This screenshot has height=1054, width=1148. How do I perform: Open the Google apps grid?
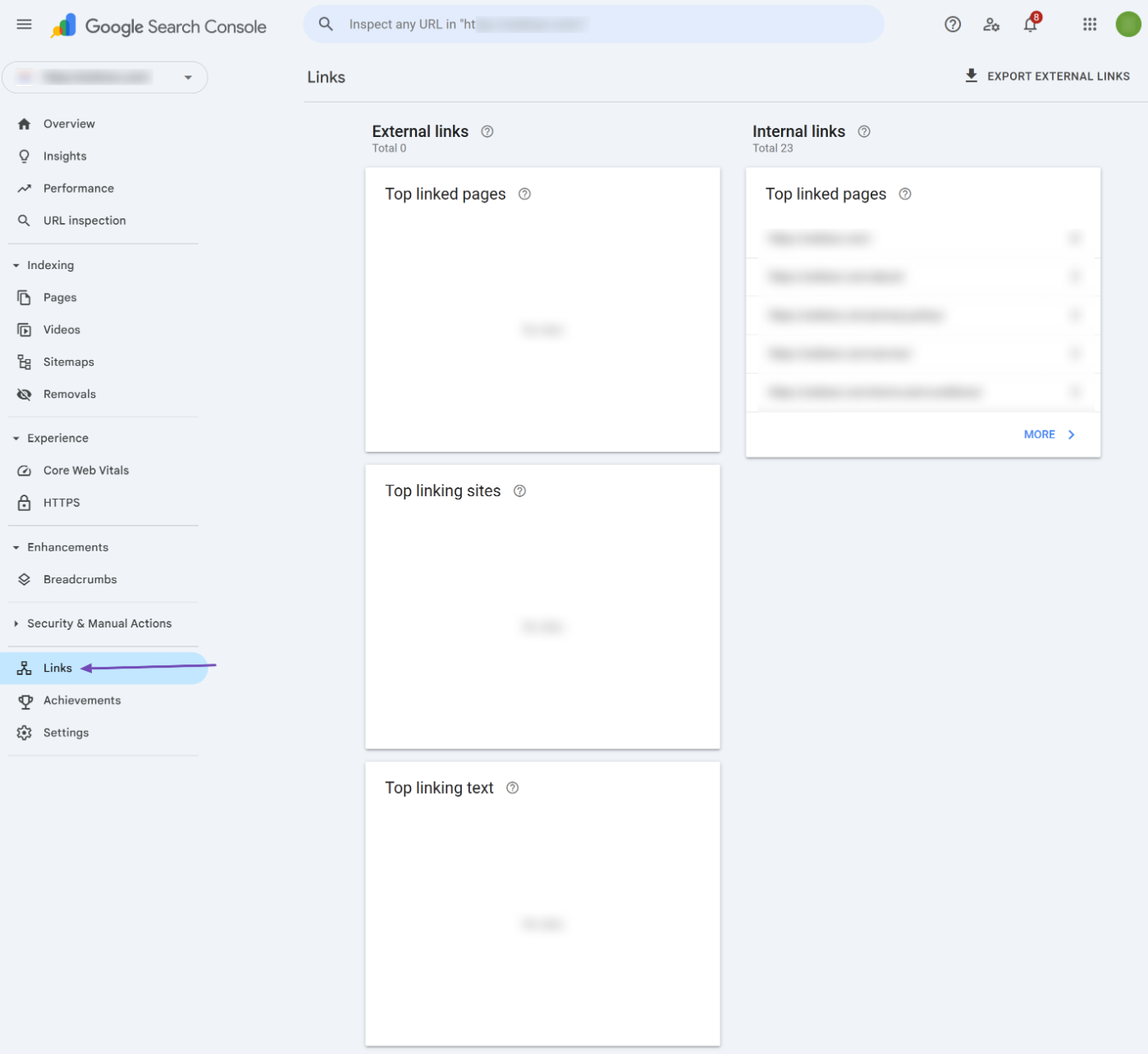[1089, 25]
